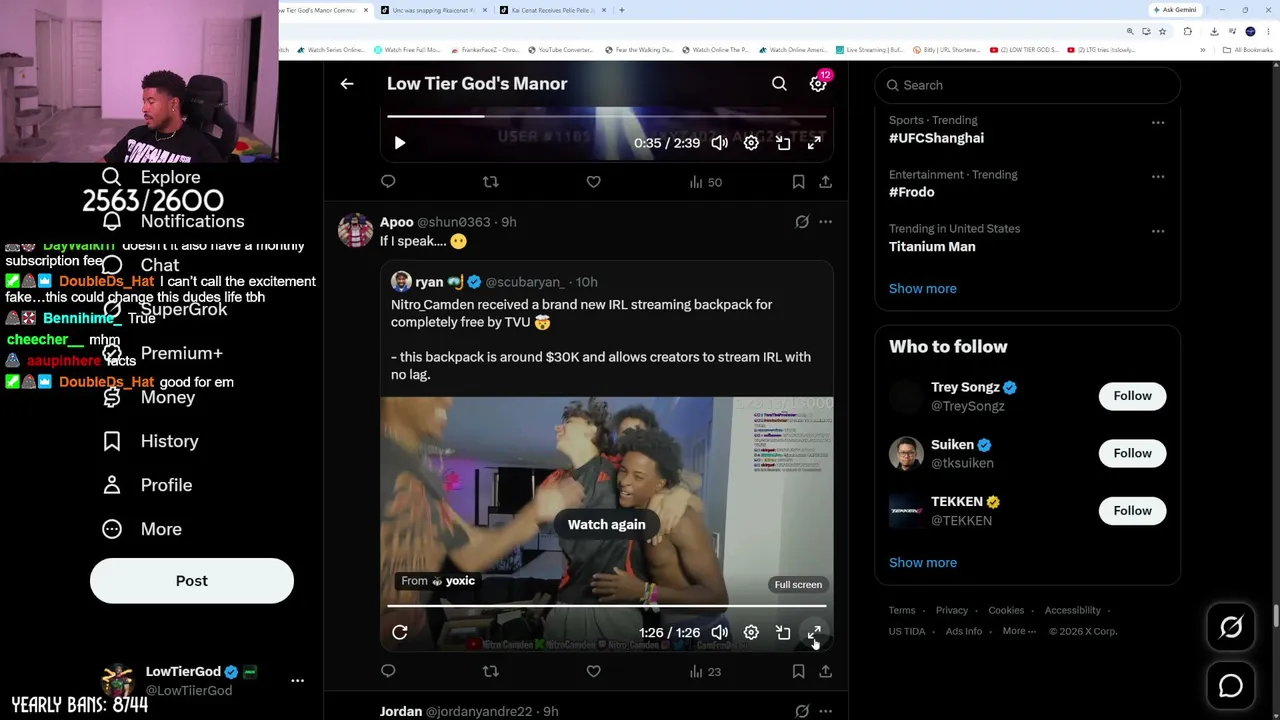View analytics showing 50 views
The width and height of the screenshot is (1280, 720).
click(705, 182)
